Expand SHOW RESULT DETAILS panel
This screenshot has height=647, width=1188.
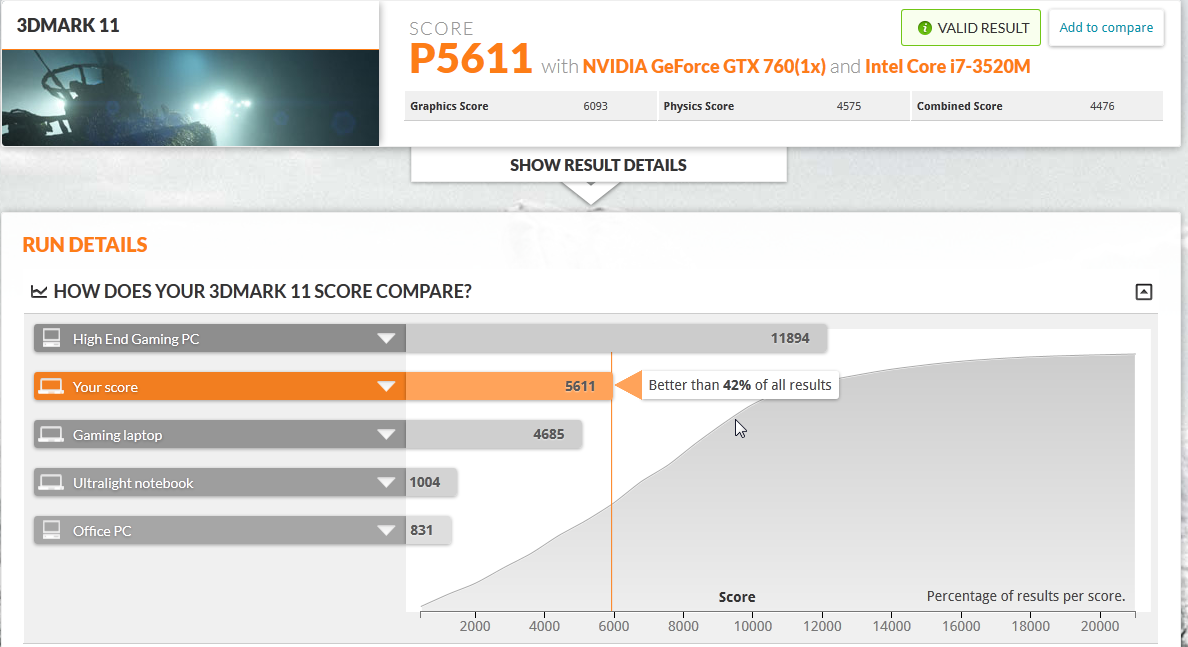pyautogui.click(x=599, y=165)
